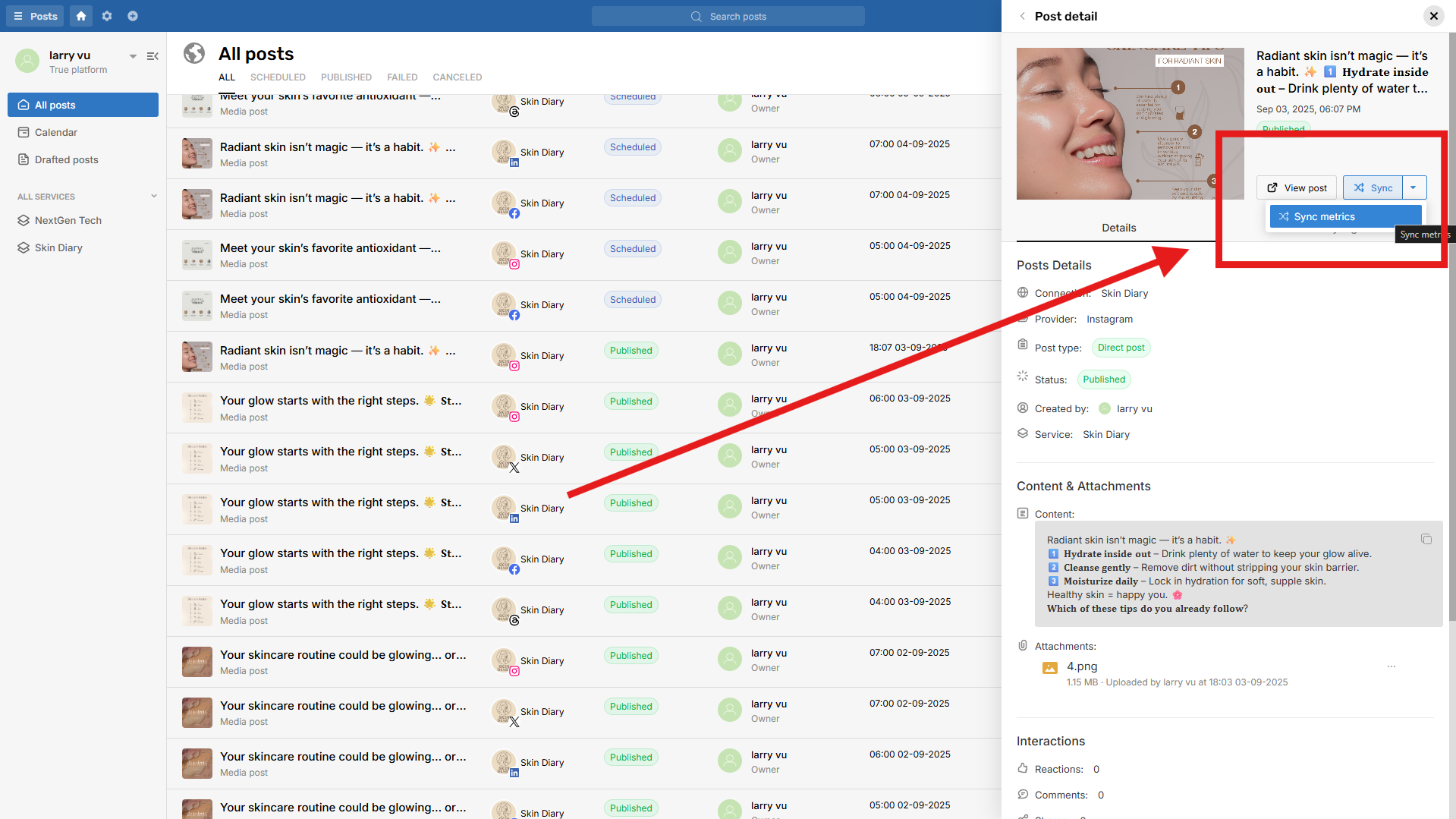
Task: Collapse the All Services section
Action: [x=154, y=196]
